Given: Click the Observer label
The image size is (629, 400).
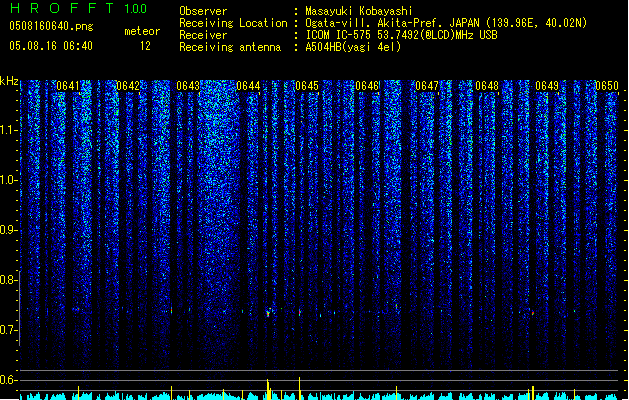Looking at the screenshot, I should (x=203, y=11).
